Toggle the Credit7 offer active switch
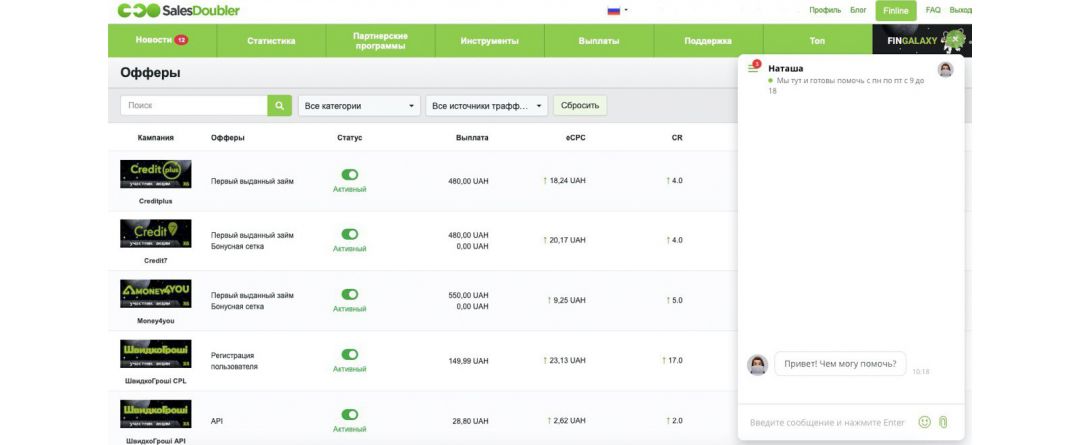Viewport: 1080px width, 445px height. (x=350, y=234)
